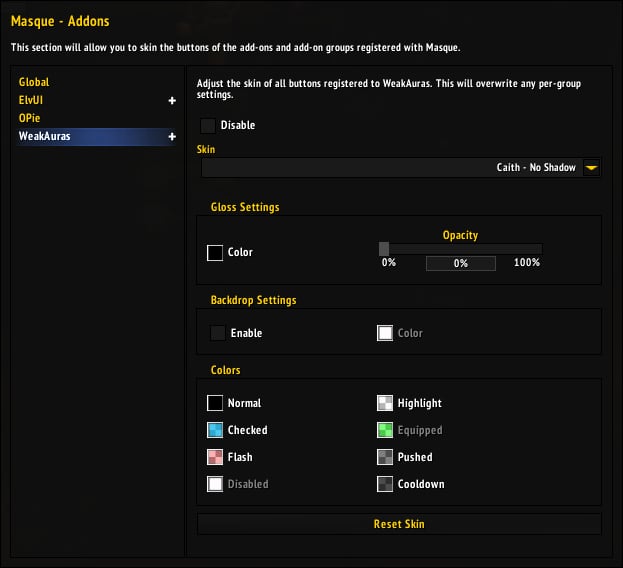Image resolution: width=623 pixels, height=568 pixels.
Task: Select ElvUI in the addon list
Action: (x=31, y=100)
